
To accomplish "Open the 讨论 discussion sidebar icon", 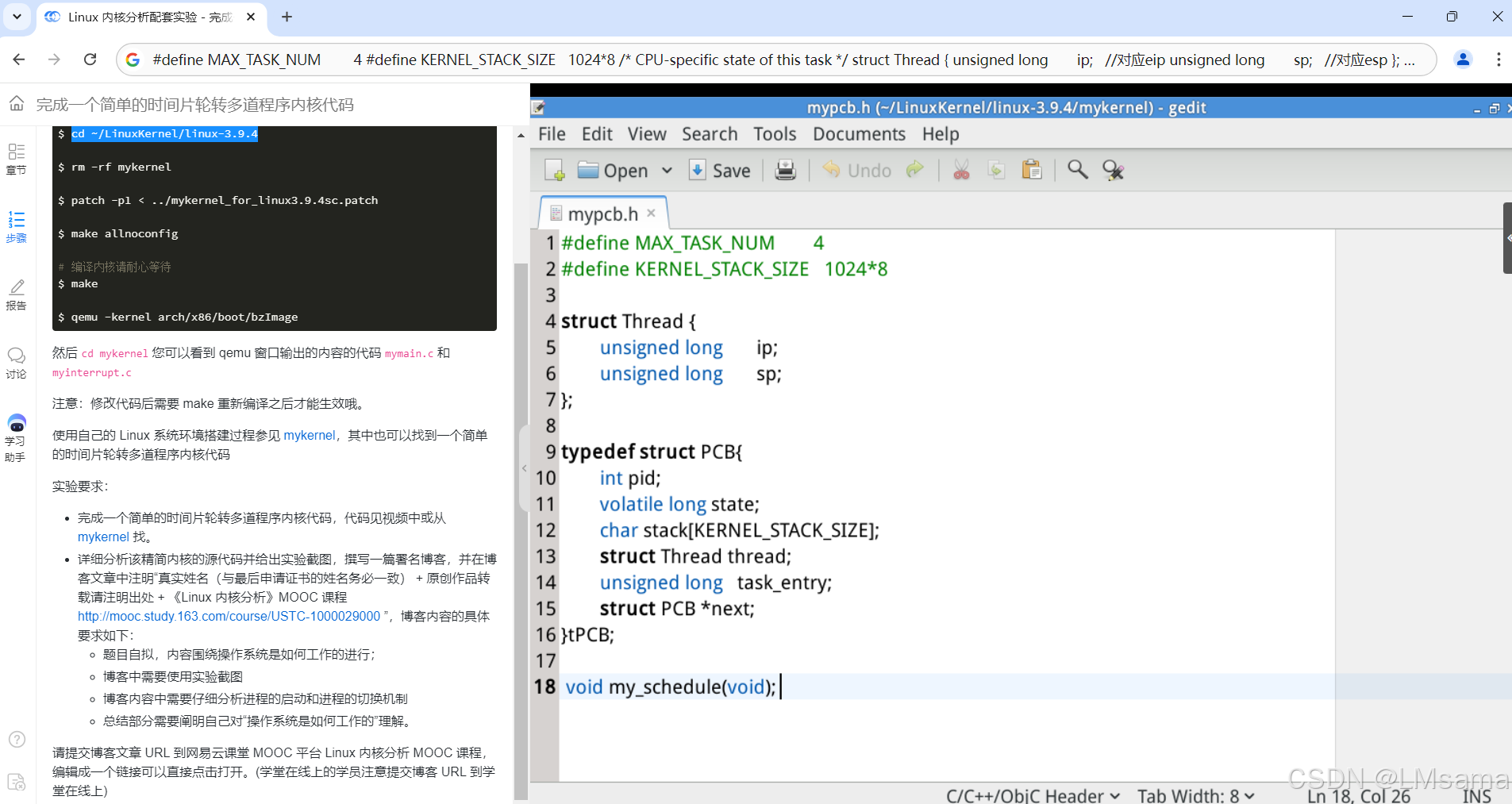I will [x=16, y=364].
